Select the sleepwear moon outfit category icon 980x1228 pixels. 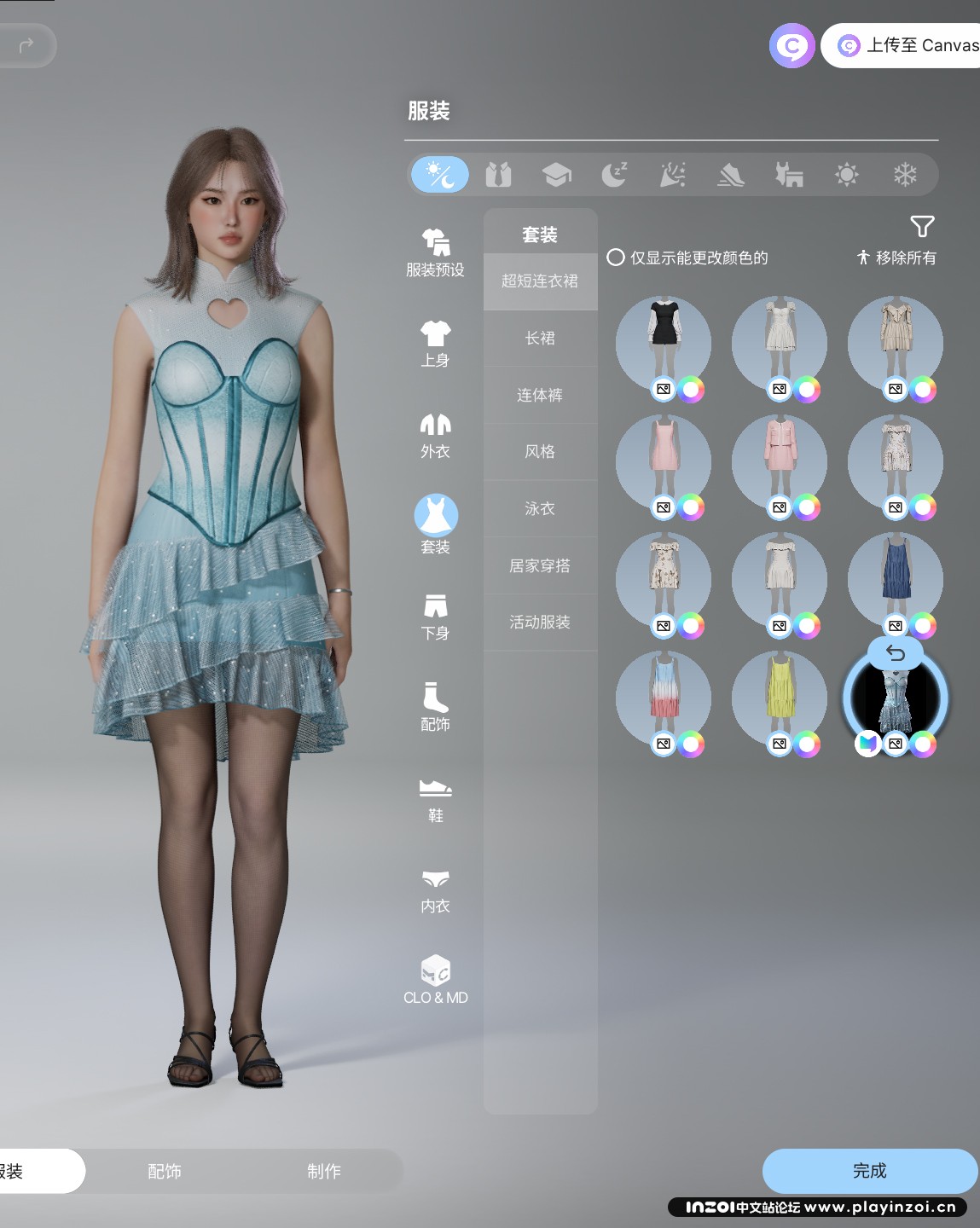click(614, 175)
